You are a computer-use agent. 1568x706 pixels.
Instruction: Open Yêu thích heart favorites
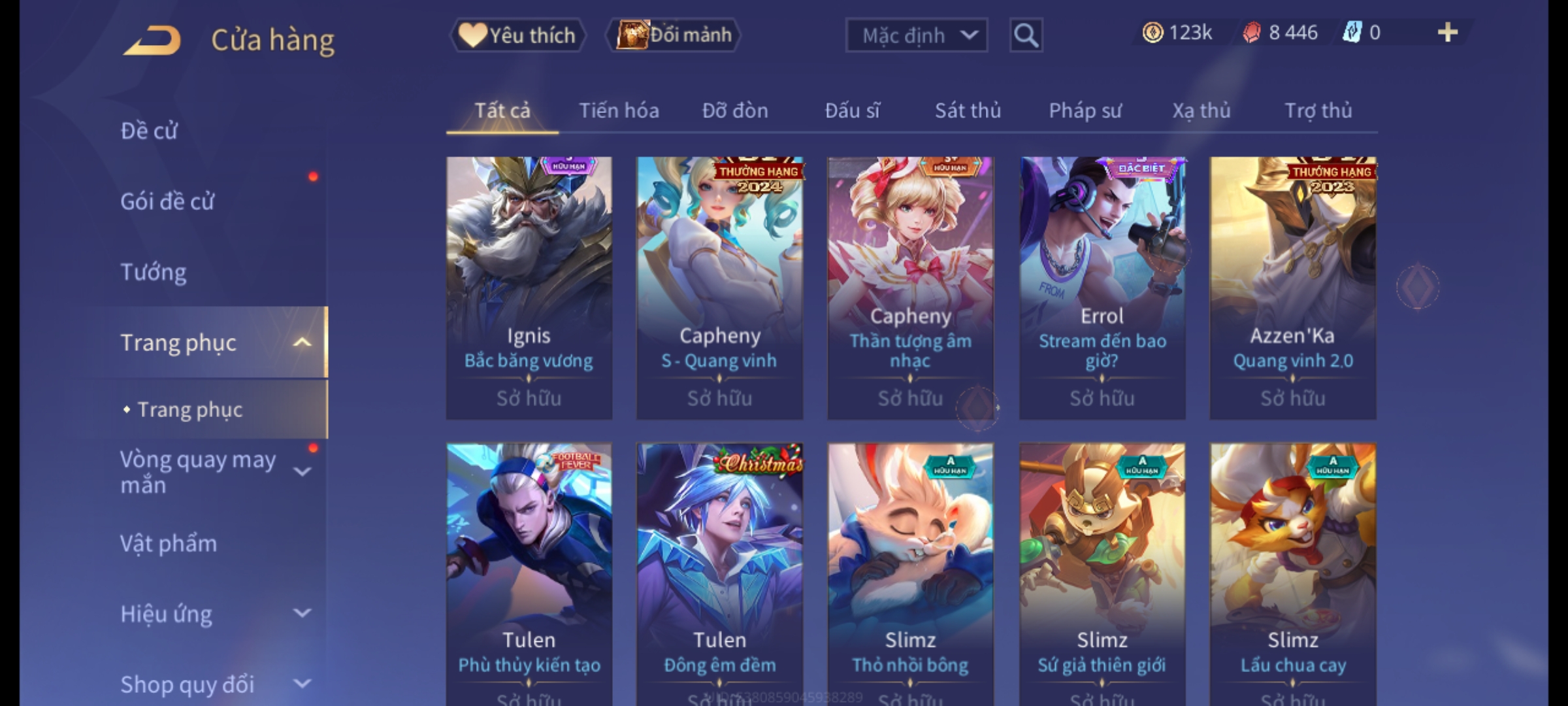[517, 35]
